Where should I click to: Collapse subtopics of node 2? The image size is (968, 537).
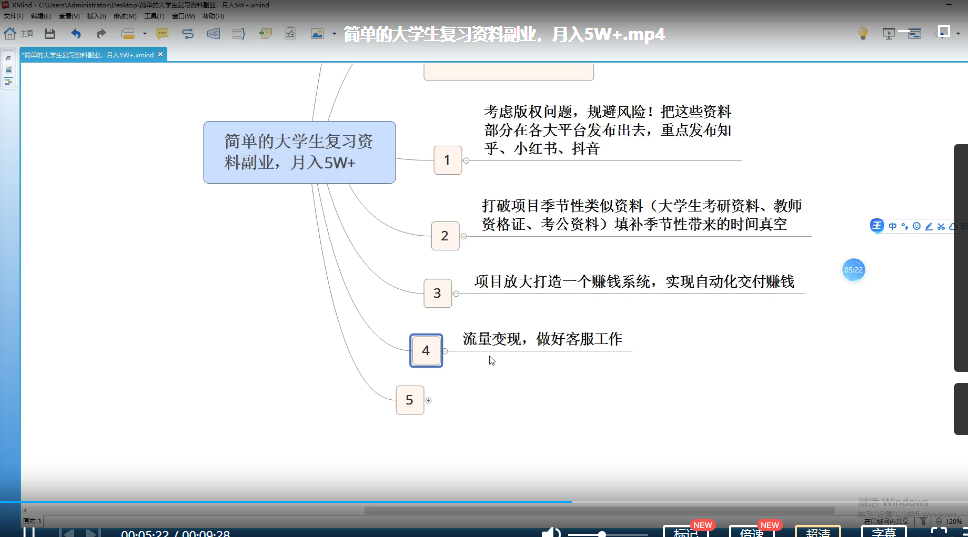point(464,236)
